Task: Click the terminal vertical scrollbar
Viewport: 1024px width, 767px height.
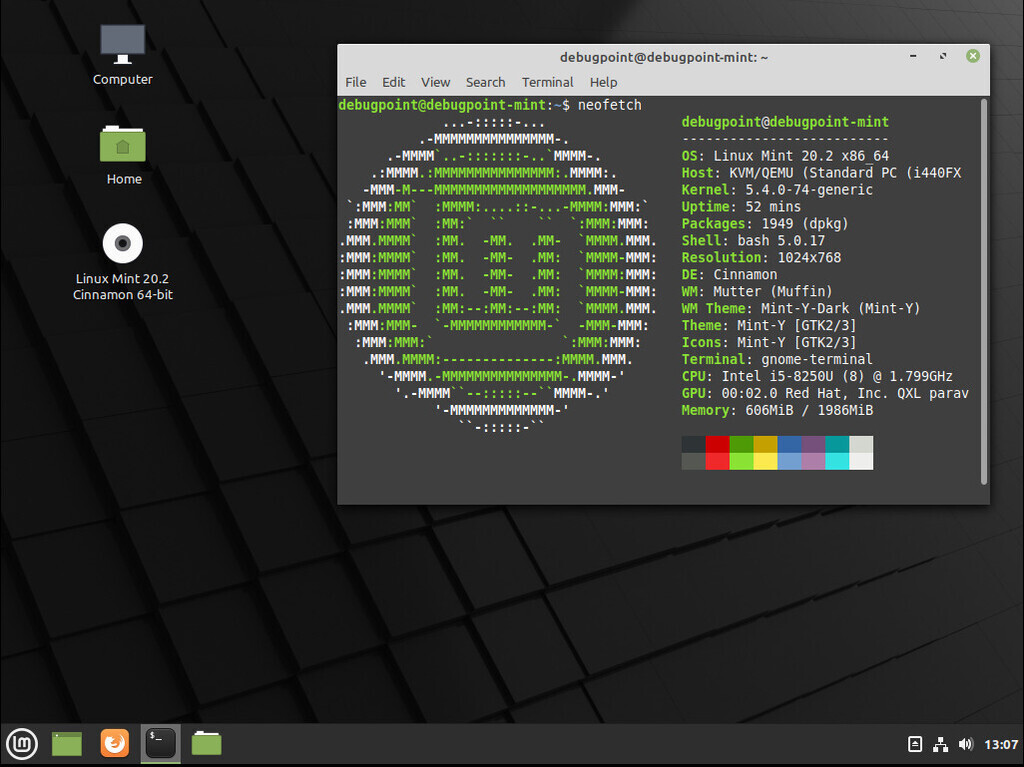Action: click(x=984, y=291)
